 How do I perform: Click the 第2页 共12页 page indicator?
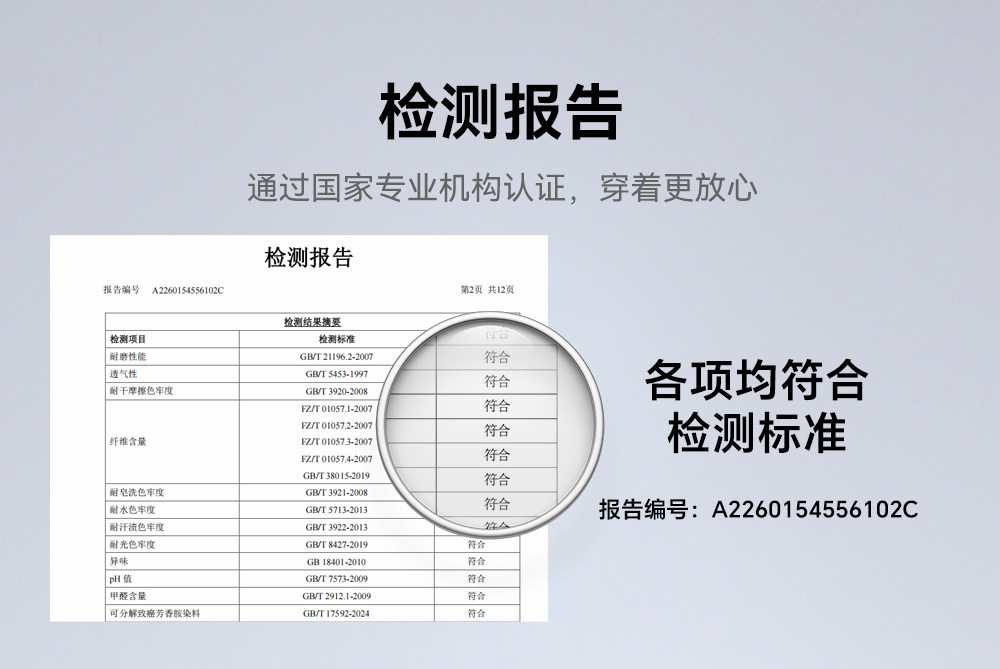tap(487, 290)
